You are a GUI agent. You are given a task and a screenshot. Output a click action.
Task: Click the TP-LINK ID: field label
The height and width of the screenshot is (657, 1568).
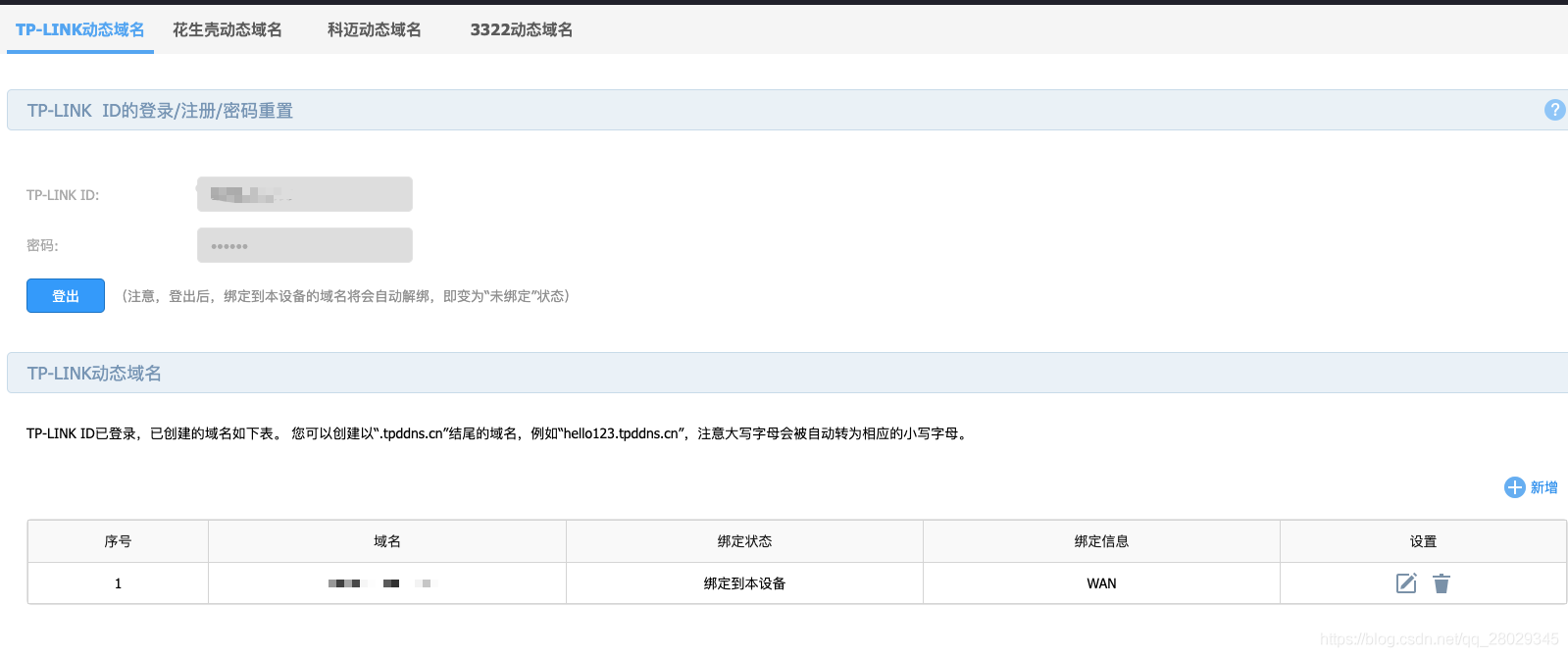(x=63, y=195)
